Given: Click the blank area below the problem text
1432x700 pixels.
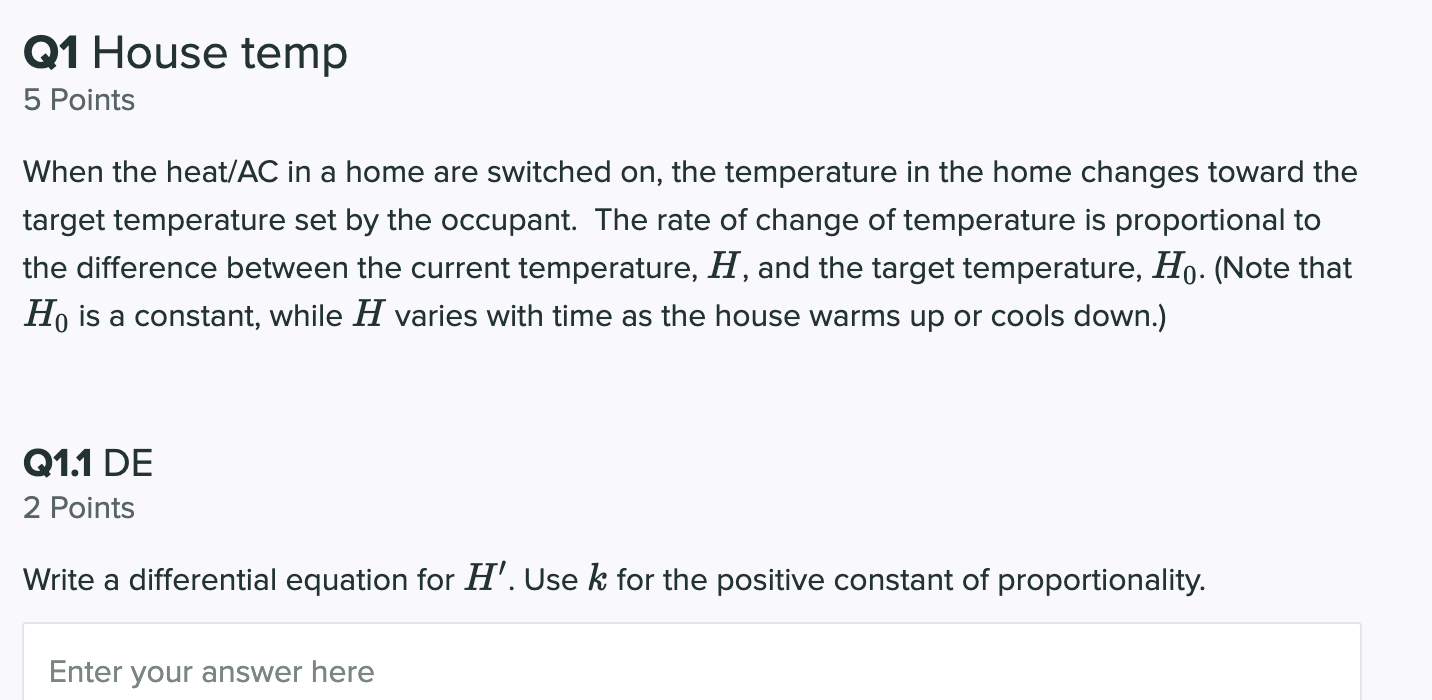Looking at the screenshot, I should [690, 390].
